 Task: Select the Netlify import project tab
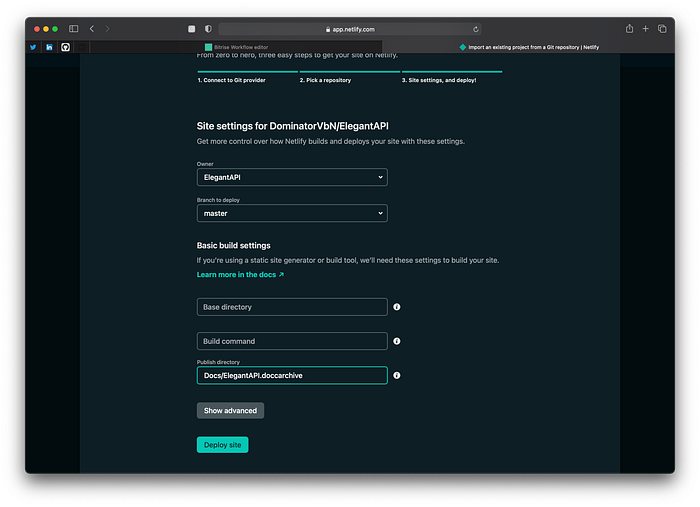pyautogui.click(x=529, y=47)
